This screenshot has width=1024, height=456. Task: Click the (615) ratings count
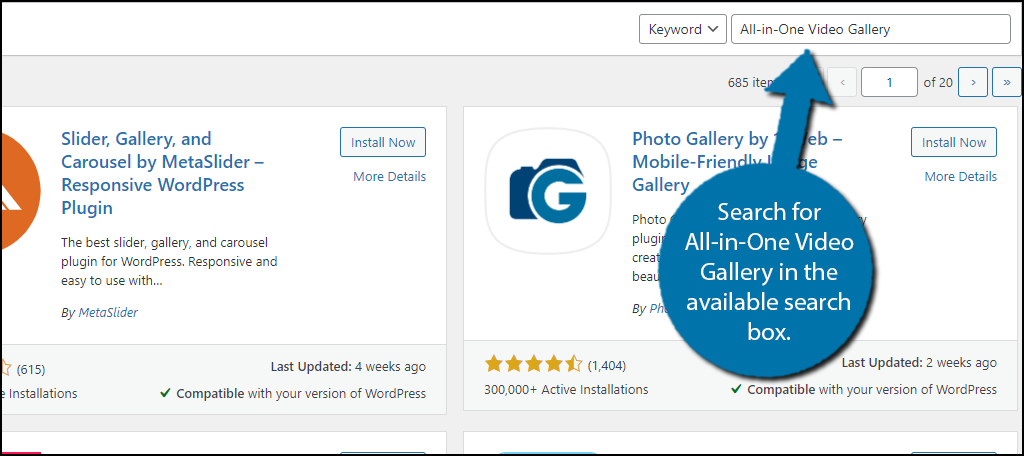[31, 370]
